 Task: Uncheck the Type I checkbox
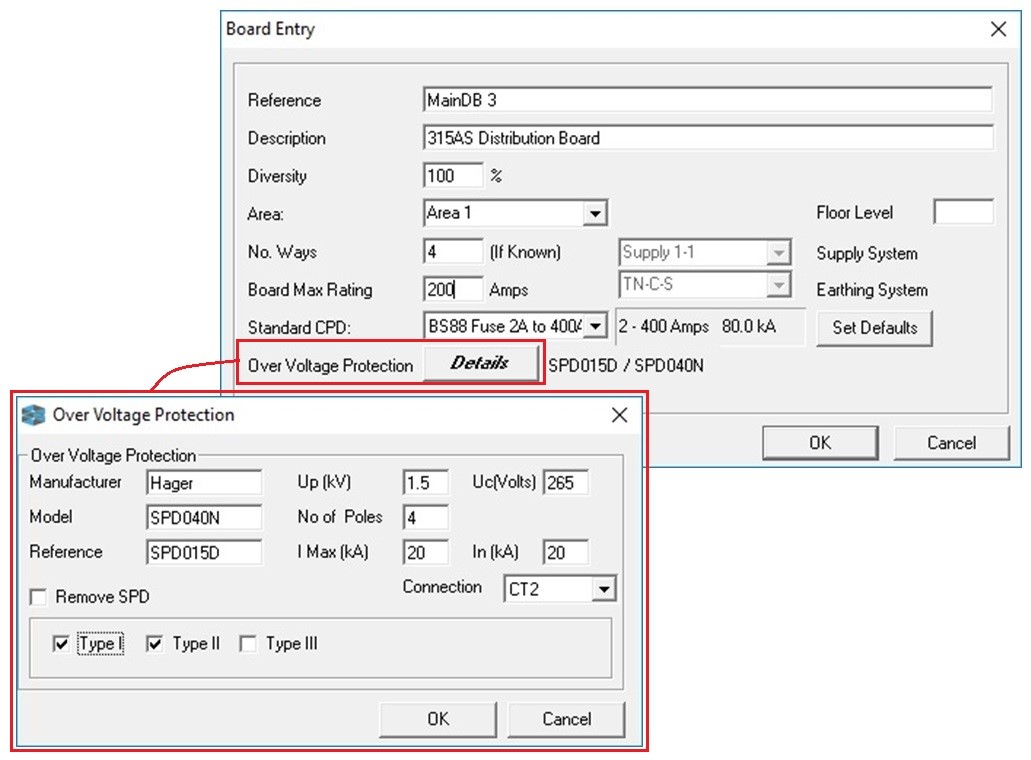(60, 644)
